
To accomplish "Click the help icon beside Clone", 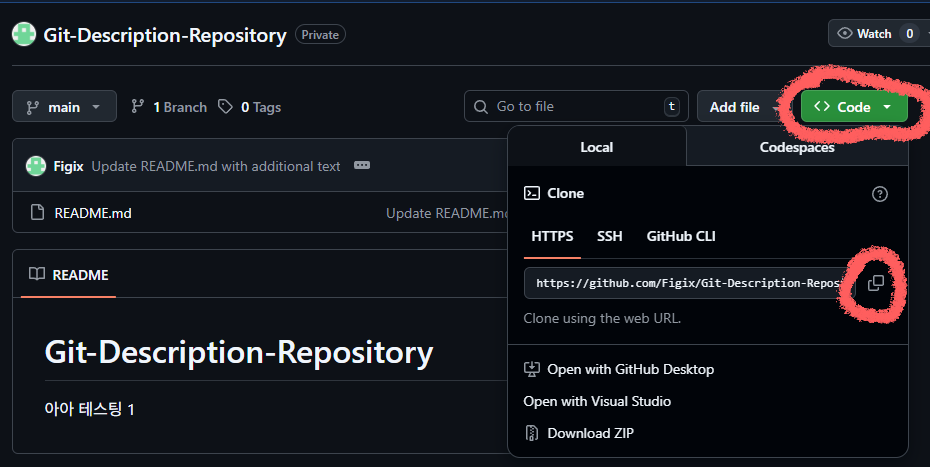I will tap(879, 194).
